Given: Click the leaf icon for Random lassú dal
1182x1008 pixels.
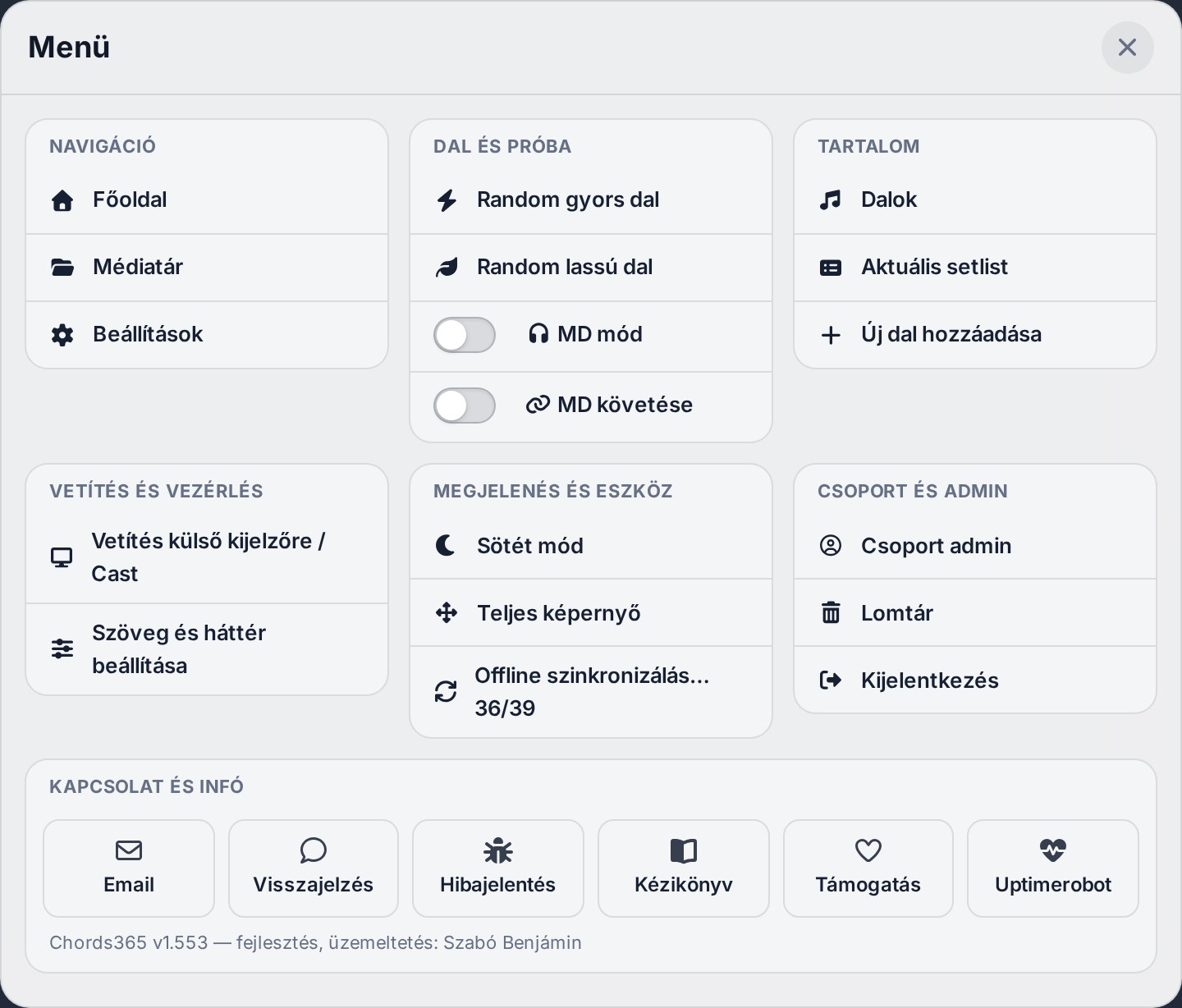Looking at the screenshot, I should pyautogui.click(x=447, y=268).
